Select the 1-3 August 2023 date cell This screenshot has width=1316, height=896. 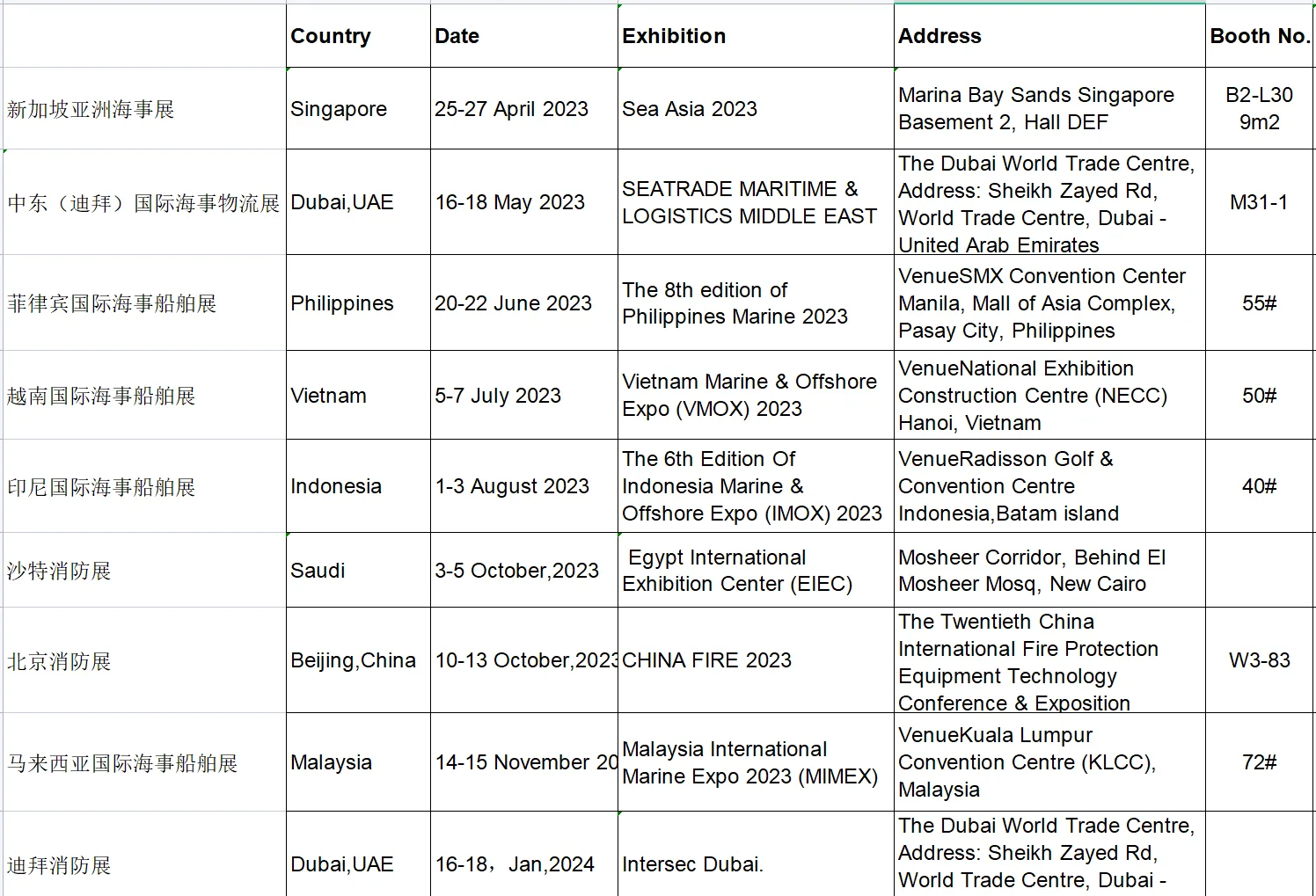pos(523,486)
